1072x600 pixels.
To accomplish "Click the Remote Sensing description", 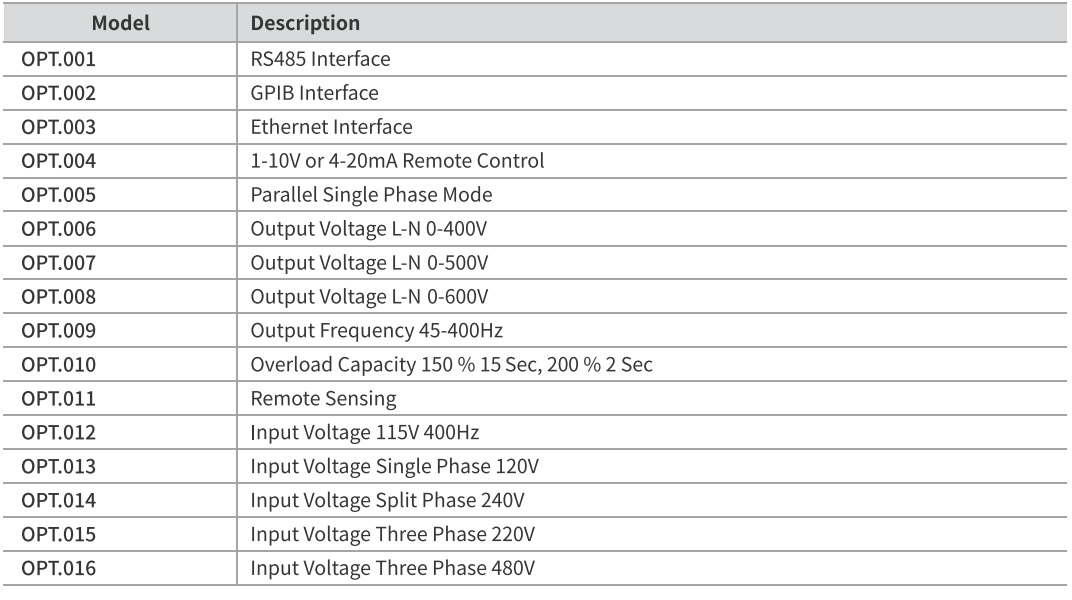I will (x=323, y=399).
